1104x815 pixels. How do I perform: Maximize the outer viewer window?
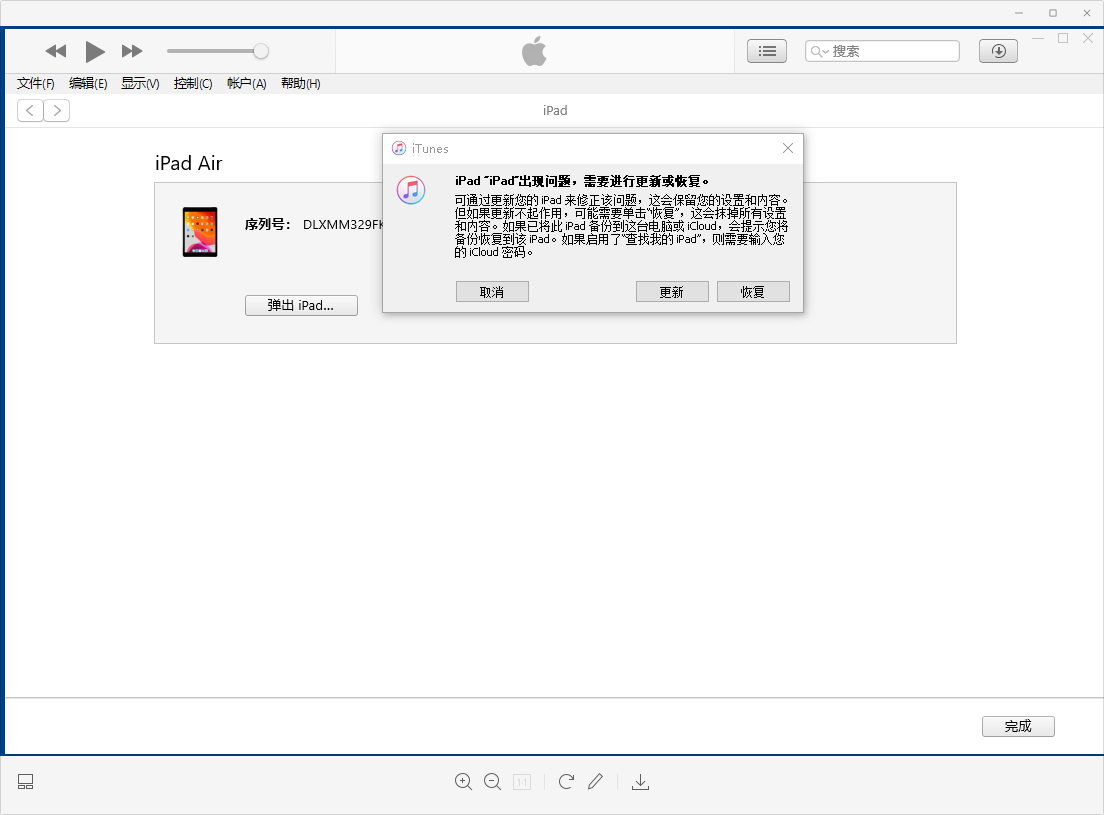[1053, 13]
